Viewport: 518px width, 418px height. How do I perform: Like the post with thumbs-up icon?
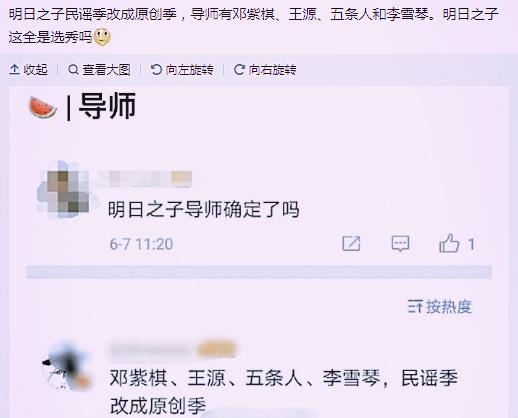pos(449,243)
